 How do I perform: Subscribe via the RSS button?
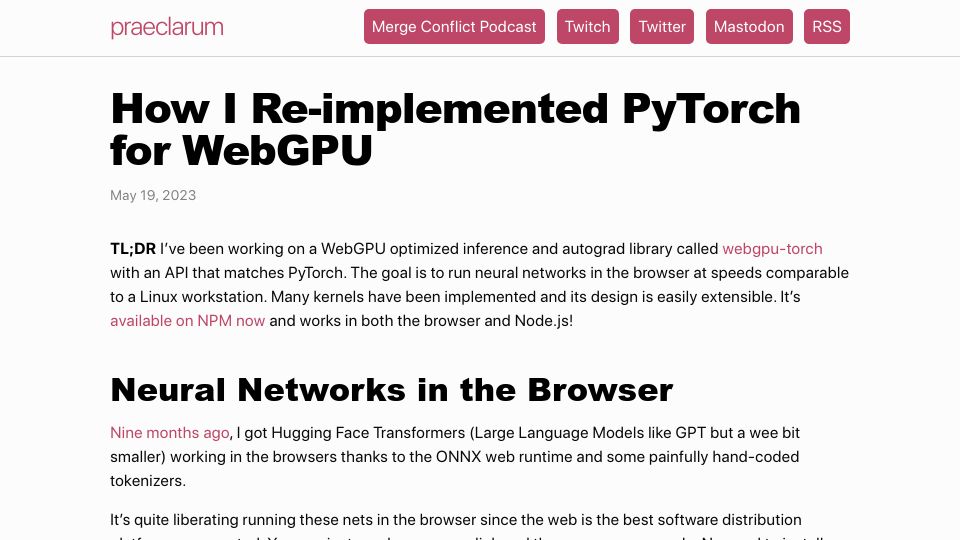click(827, 26)
